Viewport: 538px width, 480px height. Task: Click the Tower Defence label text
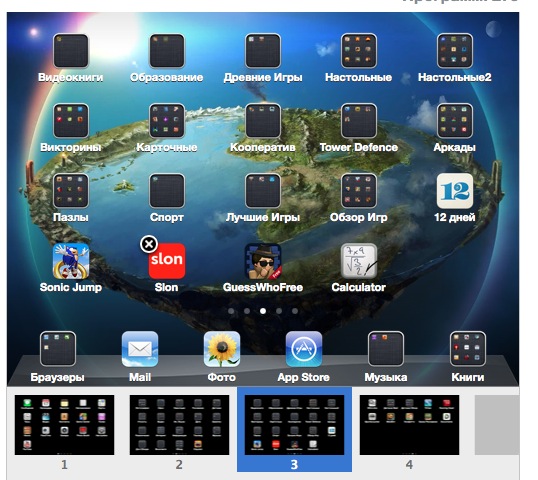[x=359, y=148]
